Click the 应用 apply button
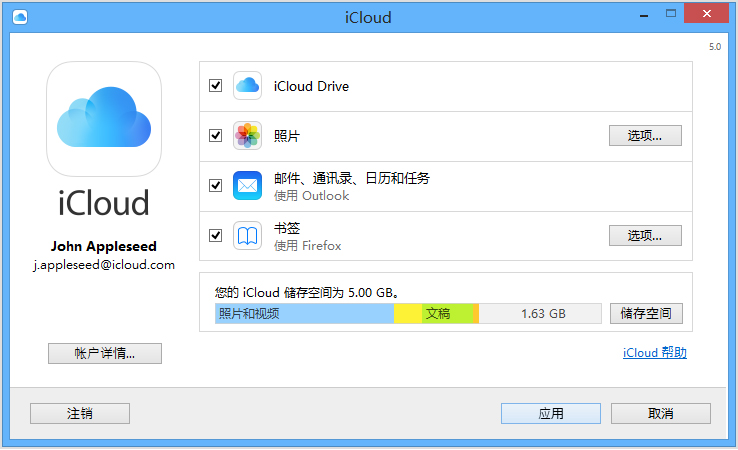 coord(550,413)
